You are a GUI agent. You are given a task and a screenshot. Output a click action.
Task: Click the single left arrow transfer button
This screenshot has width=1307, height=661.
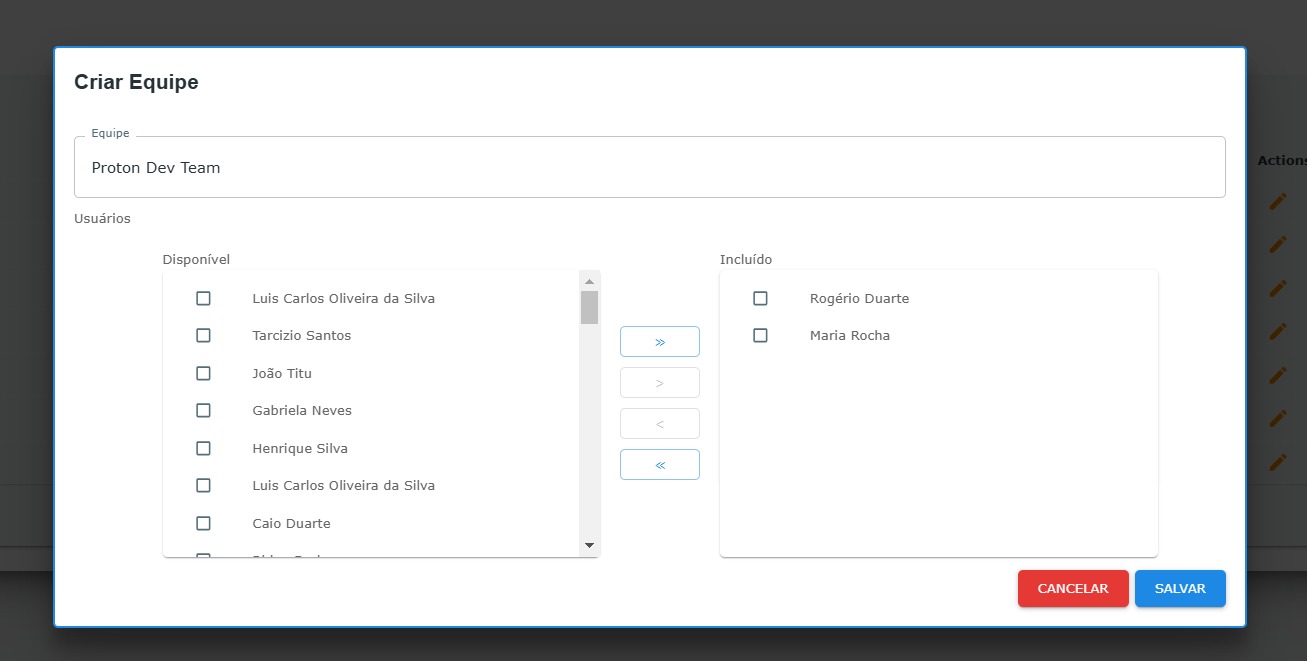(x=660, y=424)
